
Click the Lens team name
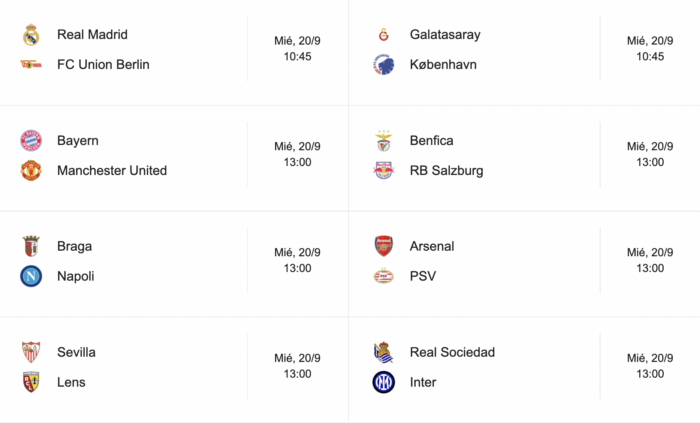pyautogui.click(x=71, y=382)
